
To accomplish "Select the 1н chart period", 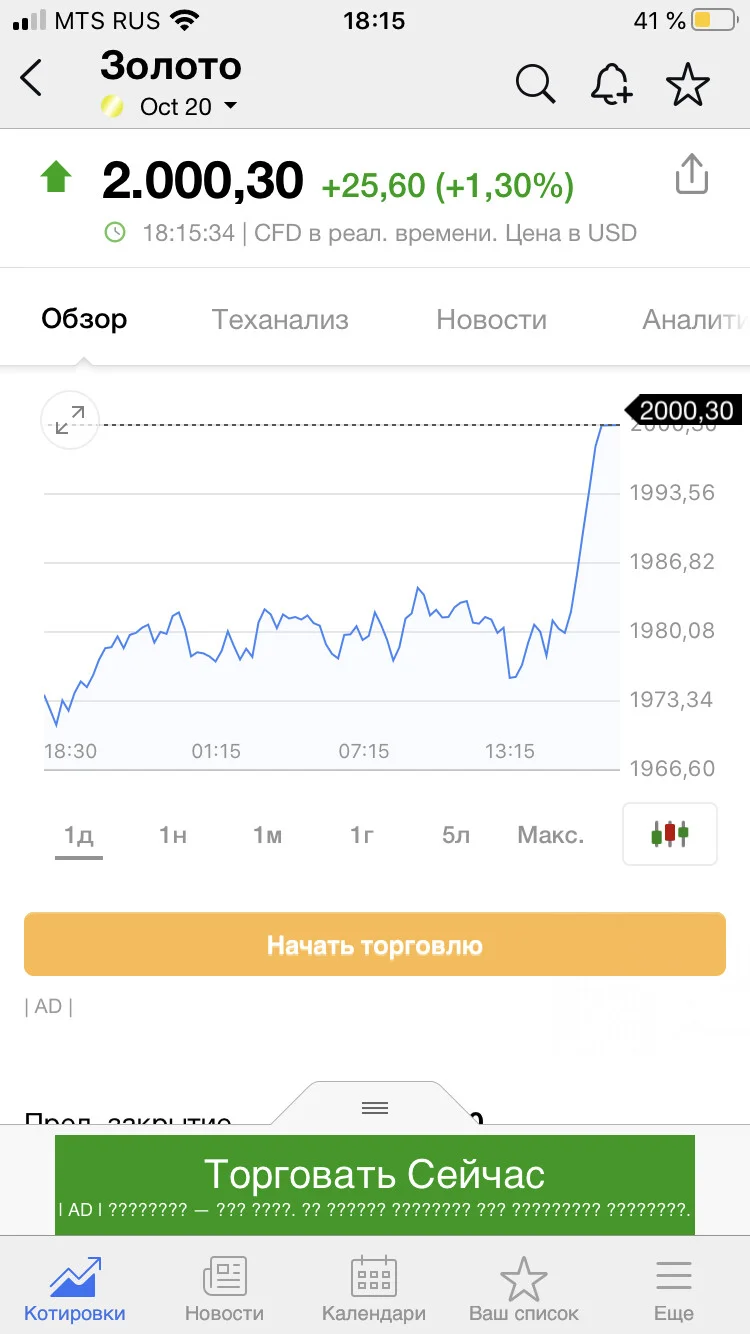I will (x=173, y=835).
